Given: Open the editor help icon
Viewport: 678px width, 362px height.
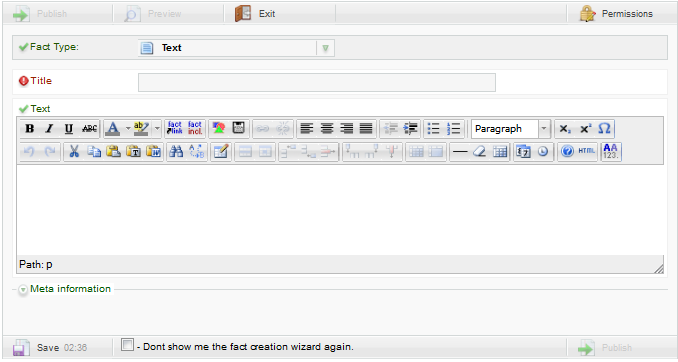Looking at the screenshot, I should pyautogui.click(x=567, y=151).
